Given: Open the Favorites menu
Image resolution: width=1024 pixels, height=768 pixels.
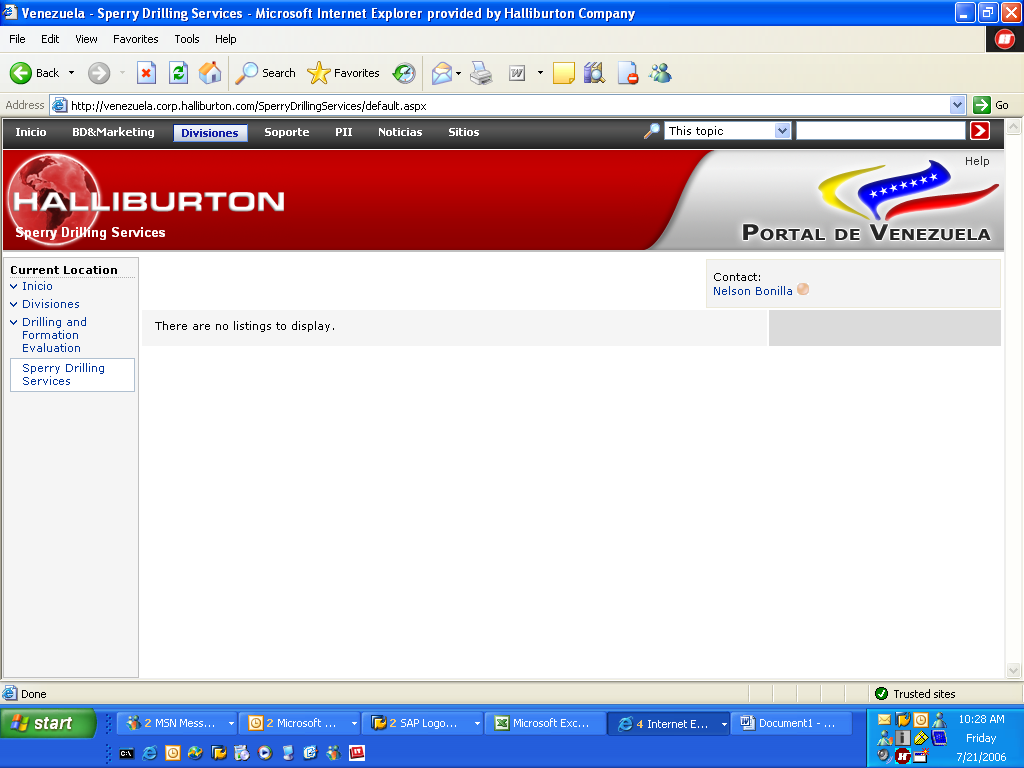Looking at the screenshot, I should coord(135,39).
